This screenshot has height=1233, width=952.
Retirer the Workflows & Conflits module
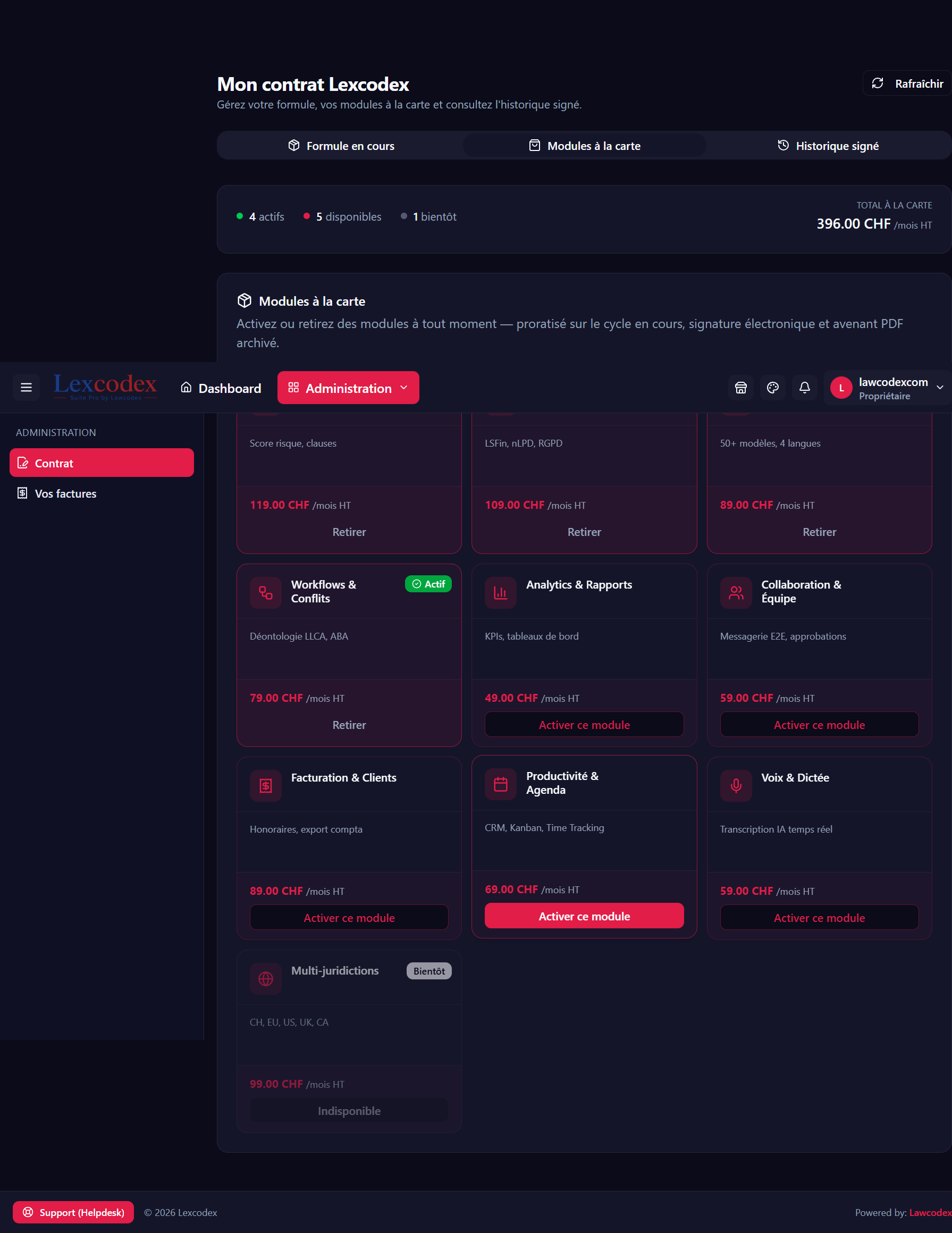tap(349, 725)
